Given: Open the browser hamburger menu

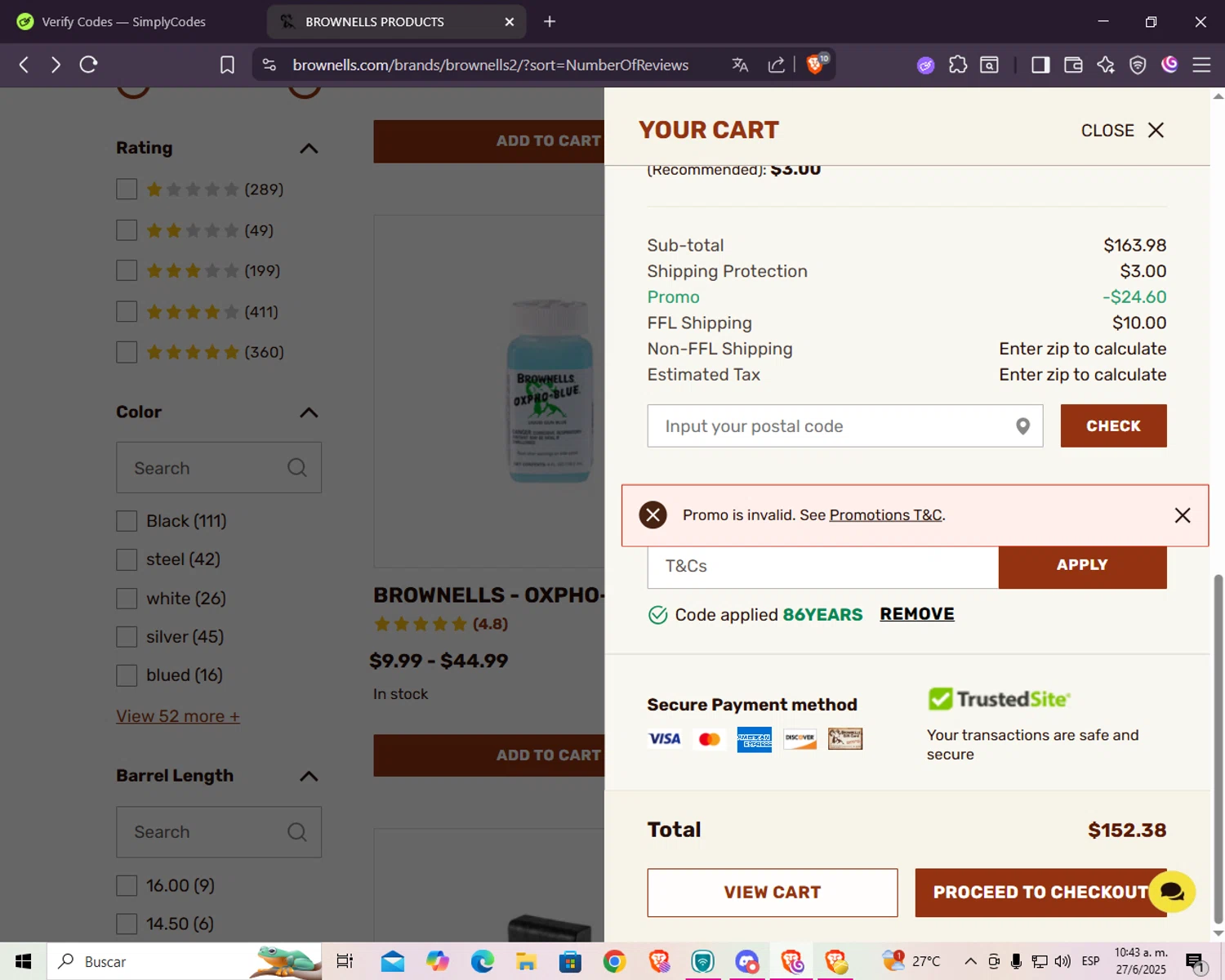Looking at the screenshot, I should point(1201,65).
